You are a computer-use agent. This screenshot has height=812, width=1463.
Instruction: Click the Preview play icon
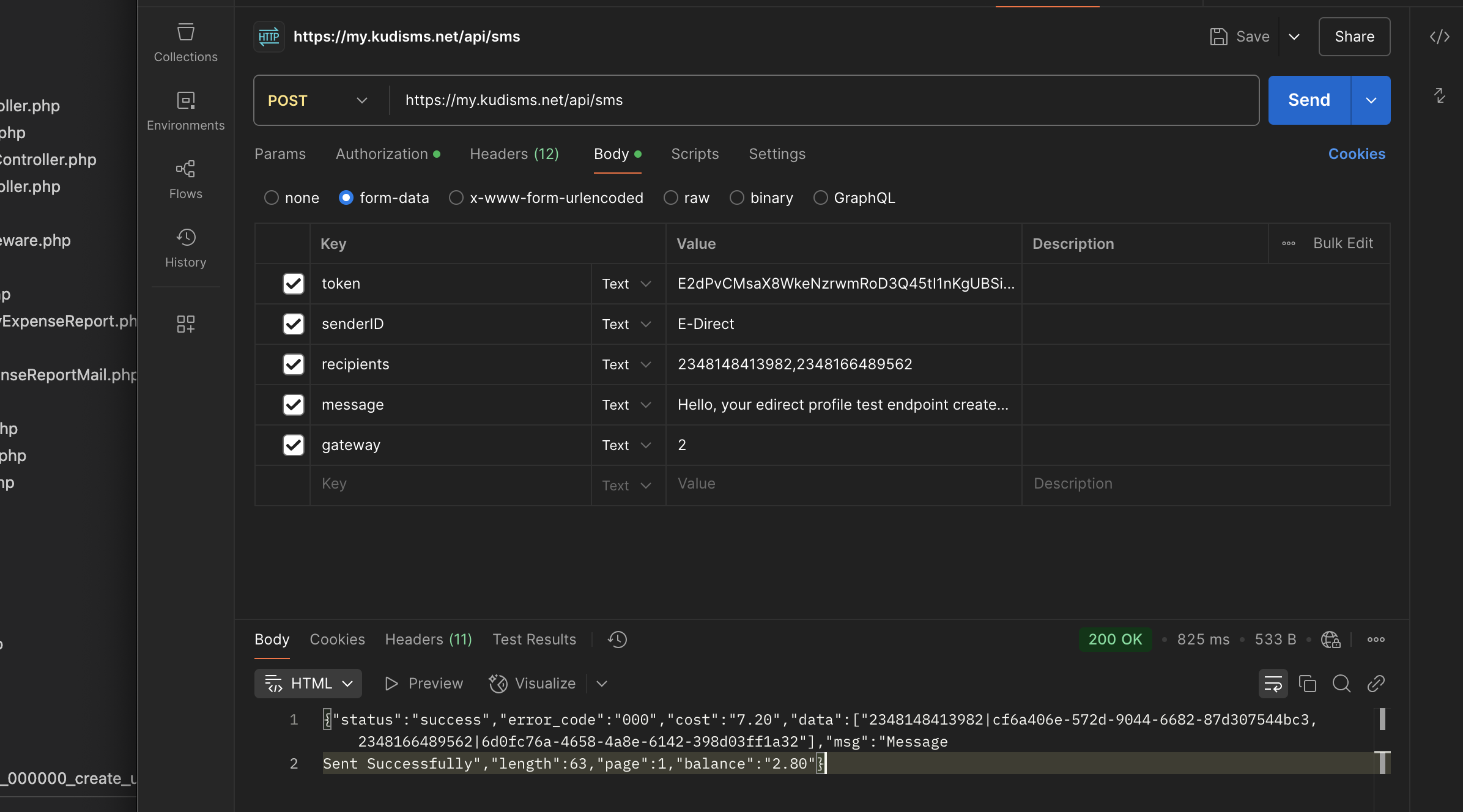(x=391, y=684)
